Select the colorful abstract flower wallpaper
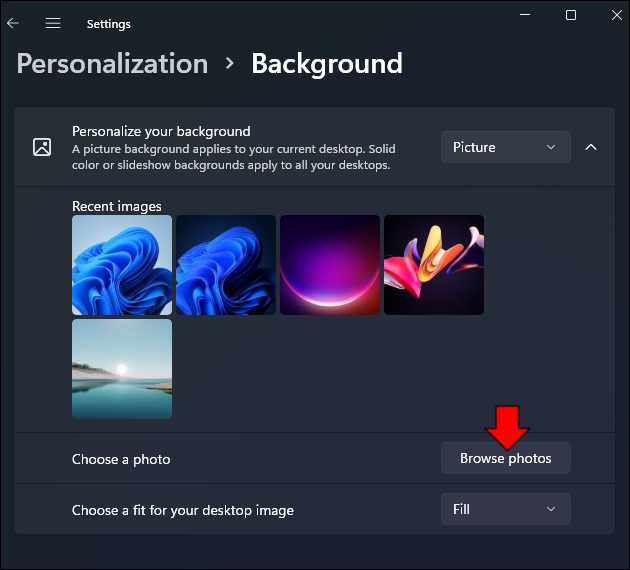This screenshot has width=630, height=570. point(434,265)
